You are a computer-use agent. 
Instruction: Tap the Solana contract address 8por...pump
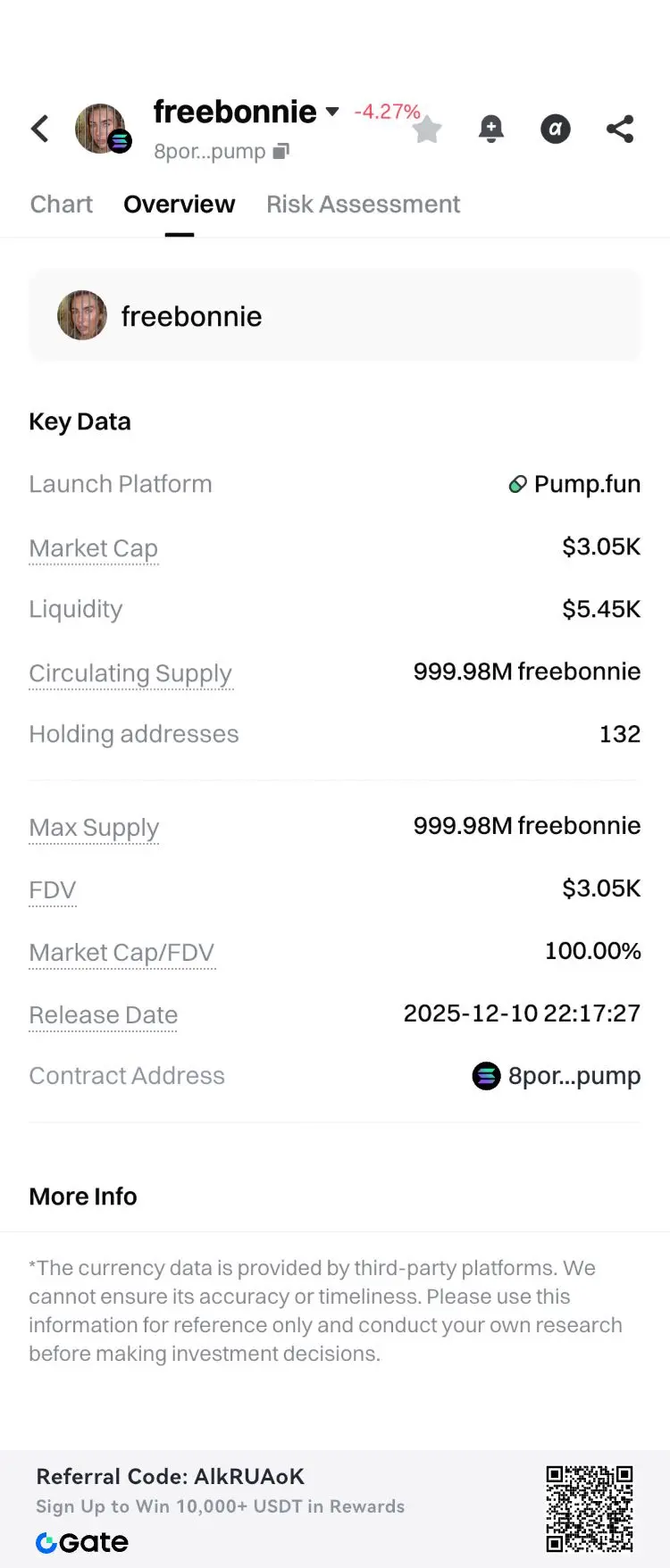click(556, 1076)
